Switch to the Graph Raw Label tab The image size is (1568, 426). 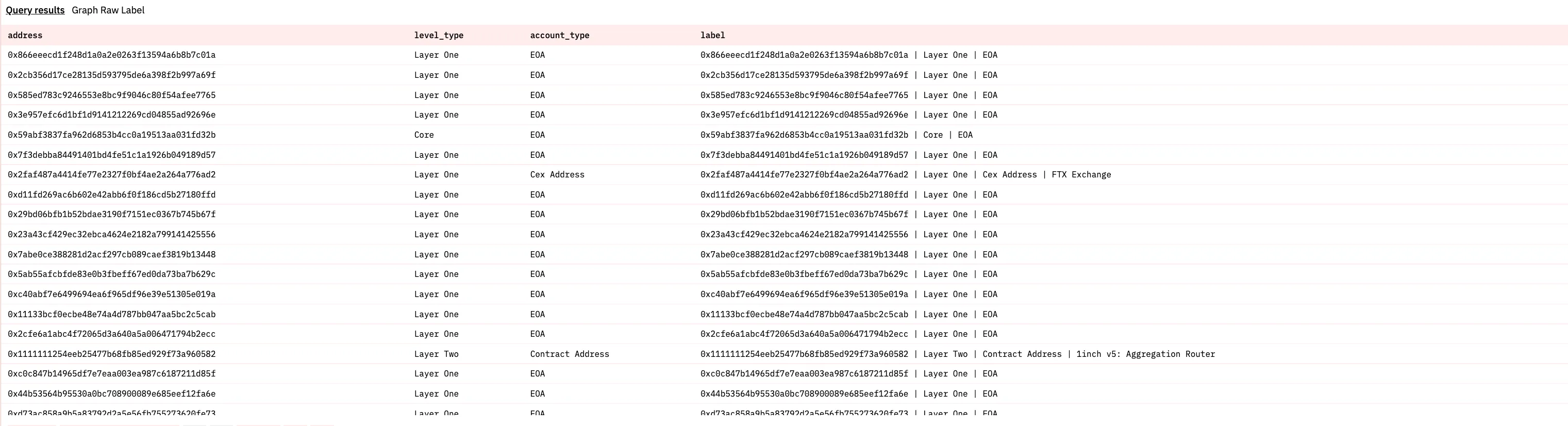[x=108, y=10]
